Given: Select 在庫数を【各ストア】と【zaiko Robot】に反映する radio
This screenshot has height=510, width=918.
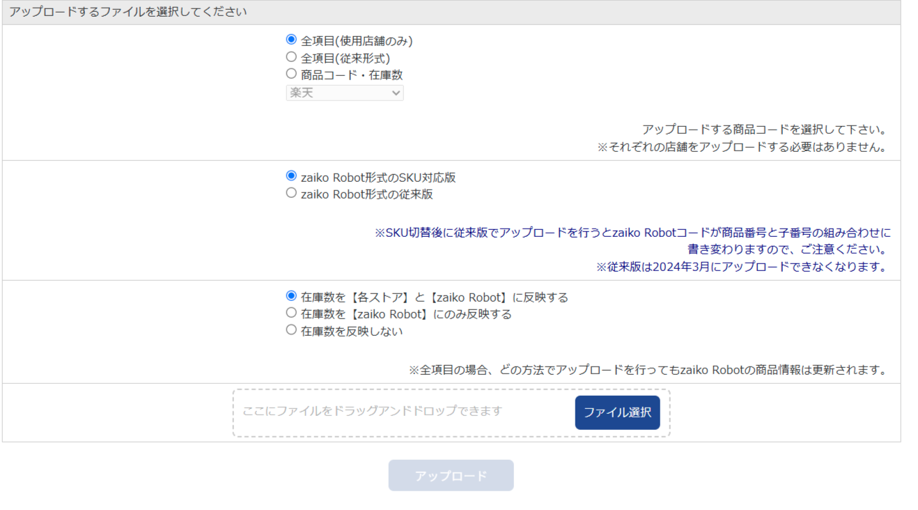Looking at the screenshot, I should (291, 296).
